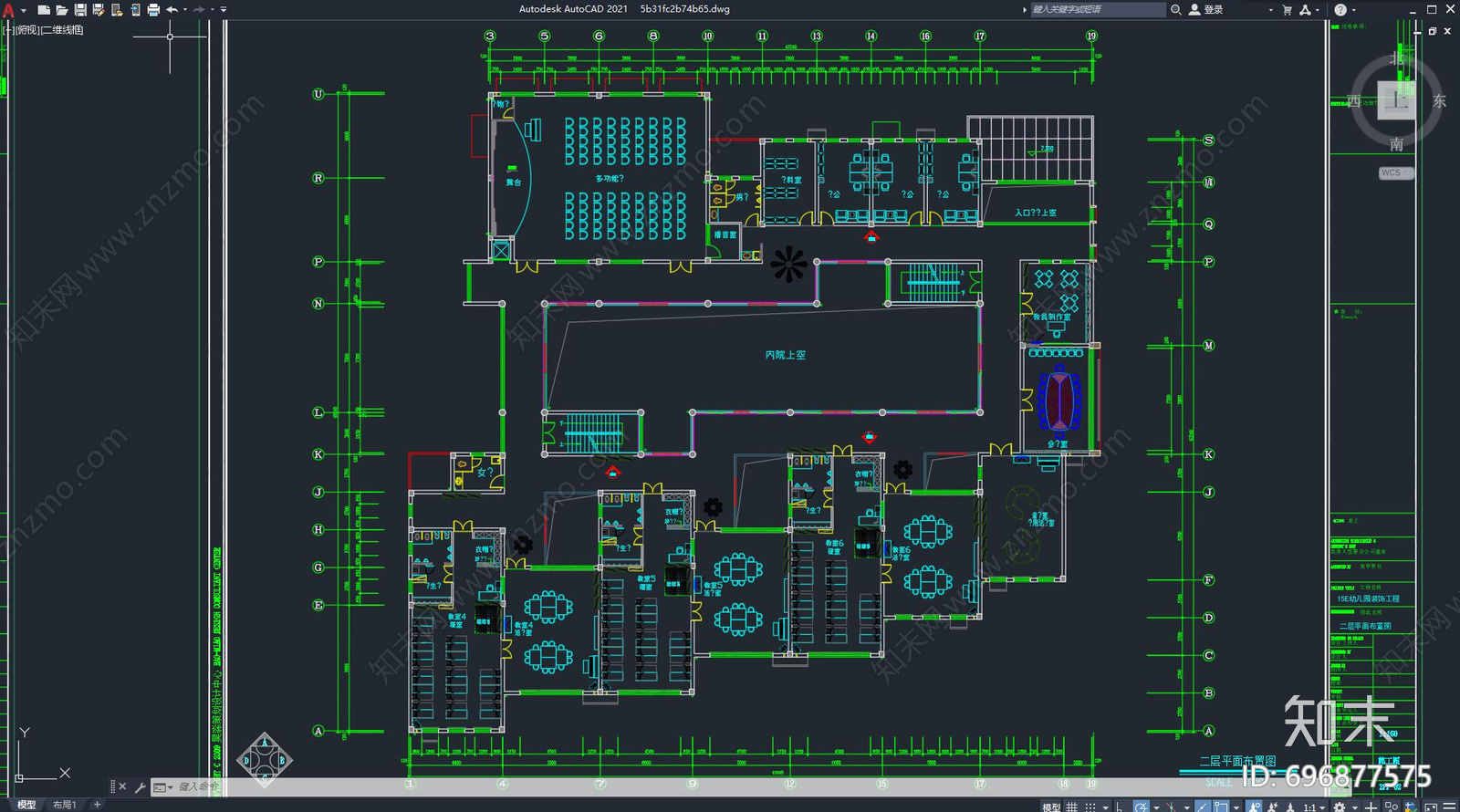1460x812 pixels.
Task: Add a new layout with plus tab
Action: [97, 805]
